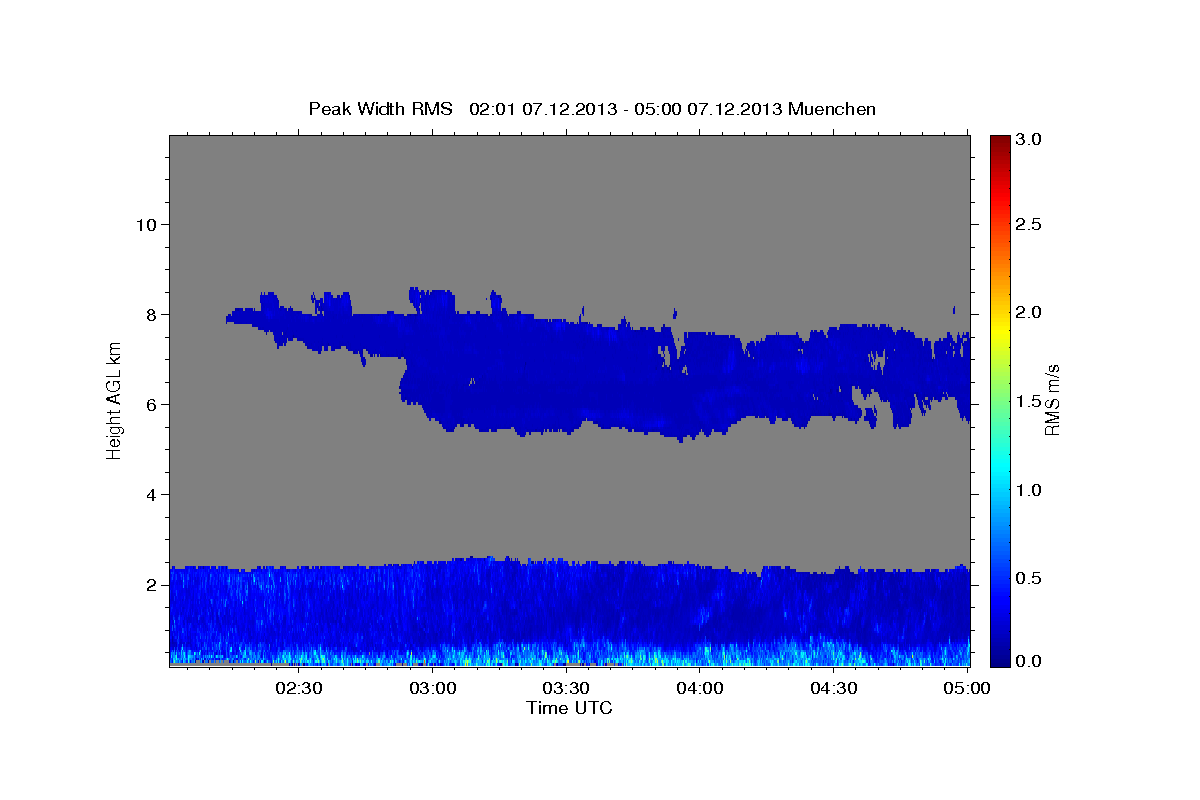Click the colorbar value 1.5
The image size is (1200, 800).
pos(1030,401)
